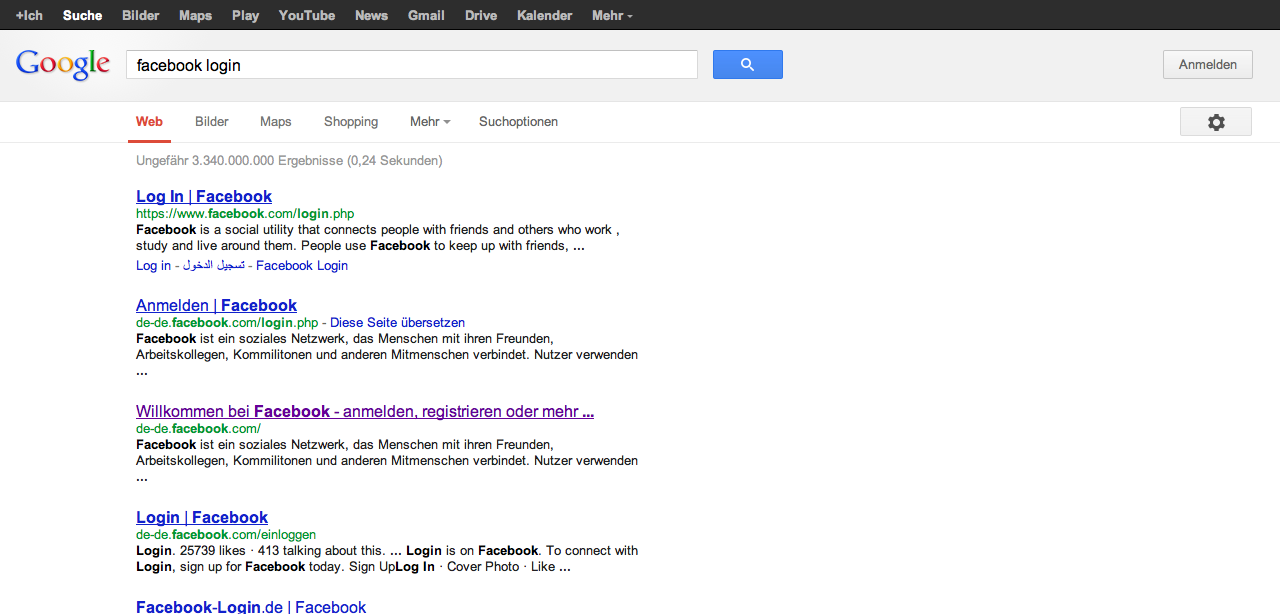
Task: Click into the search field with 'facebook login'
Action: point(411,65)
